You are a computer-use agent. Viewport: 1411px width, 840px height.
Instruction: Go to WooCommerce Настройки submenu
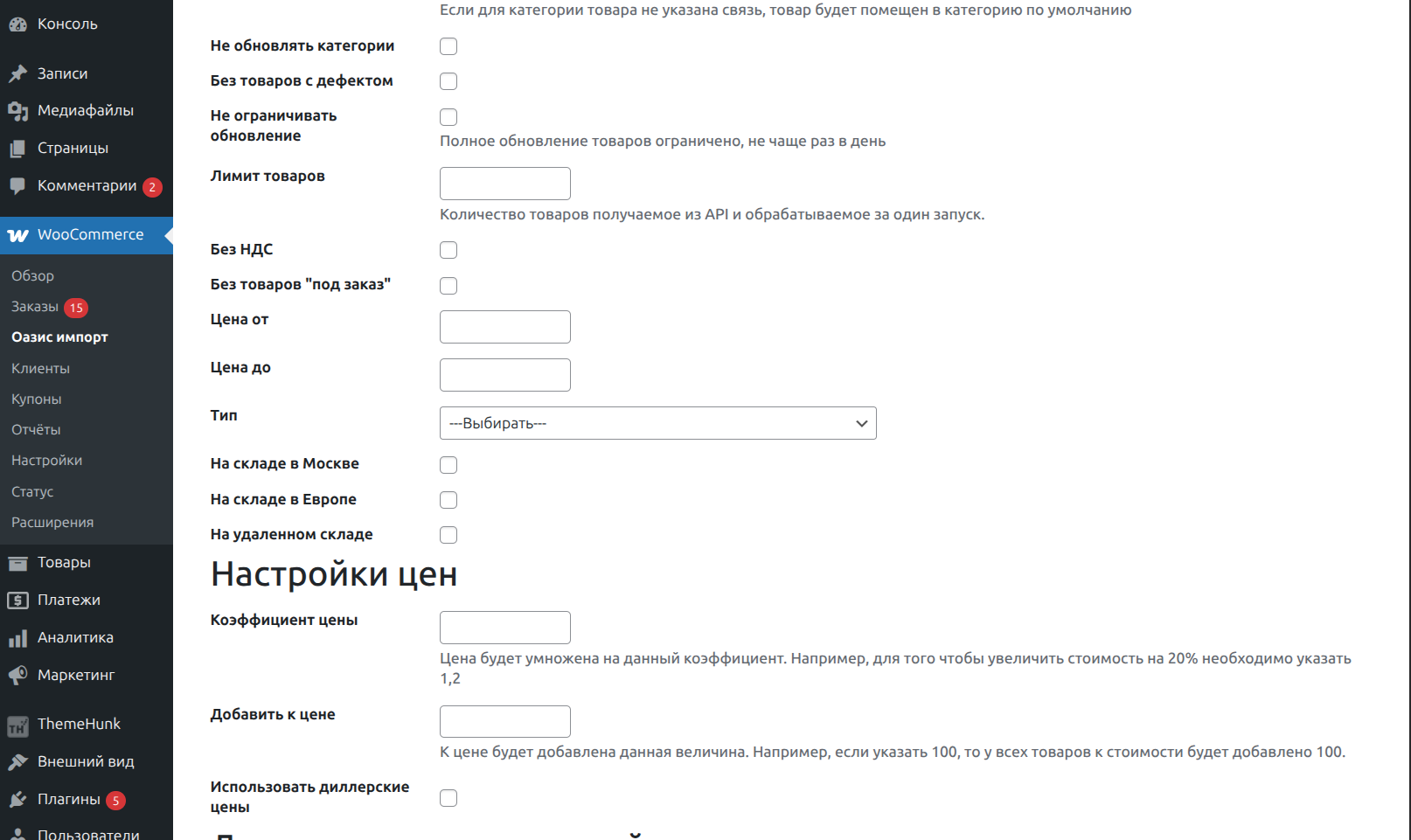point(46,461)
